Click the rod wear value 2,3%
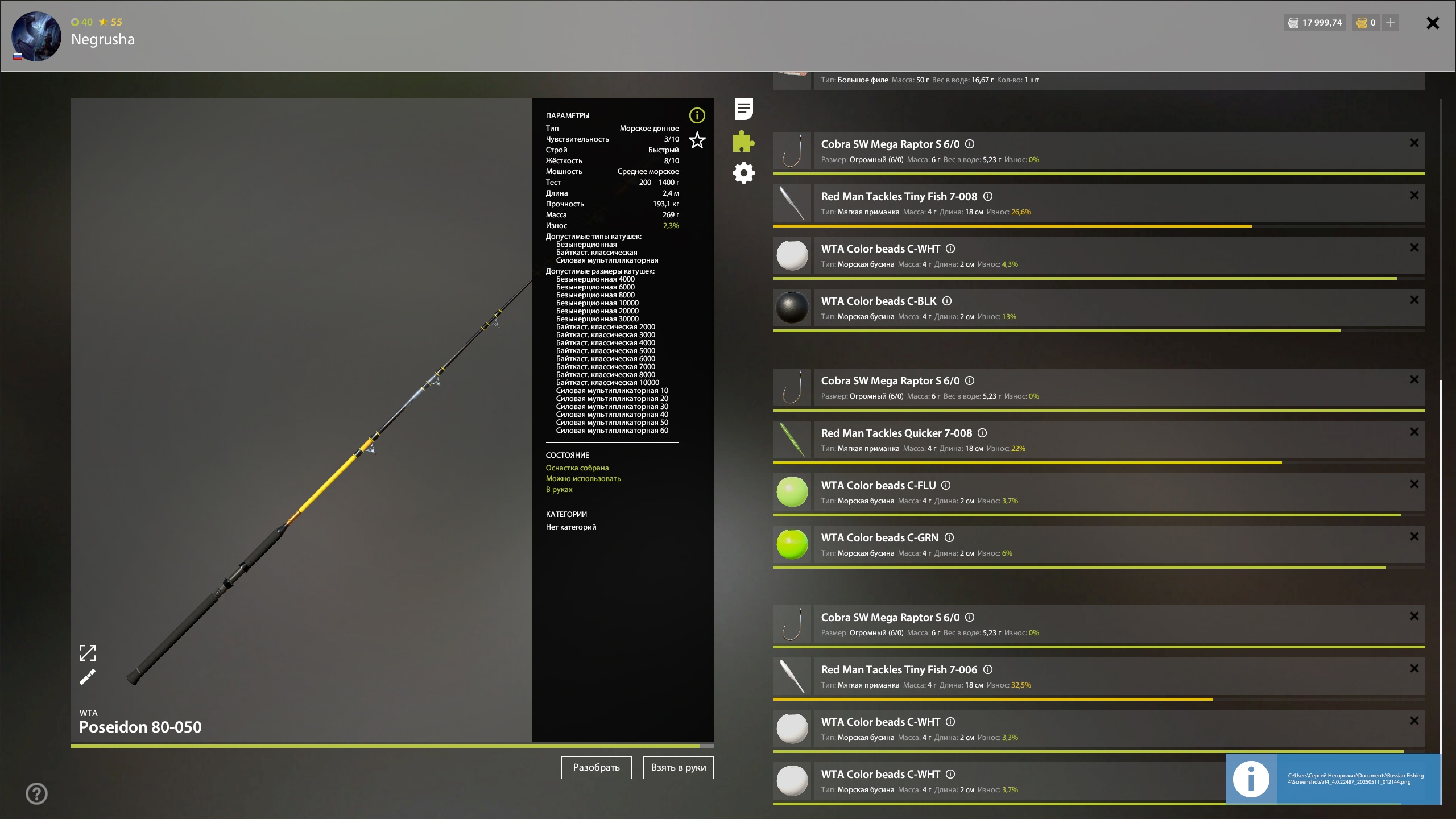 point(671,225)
